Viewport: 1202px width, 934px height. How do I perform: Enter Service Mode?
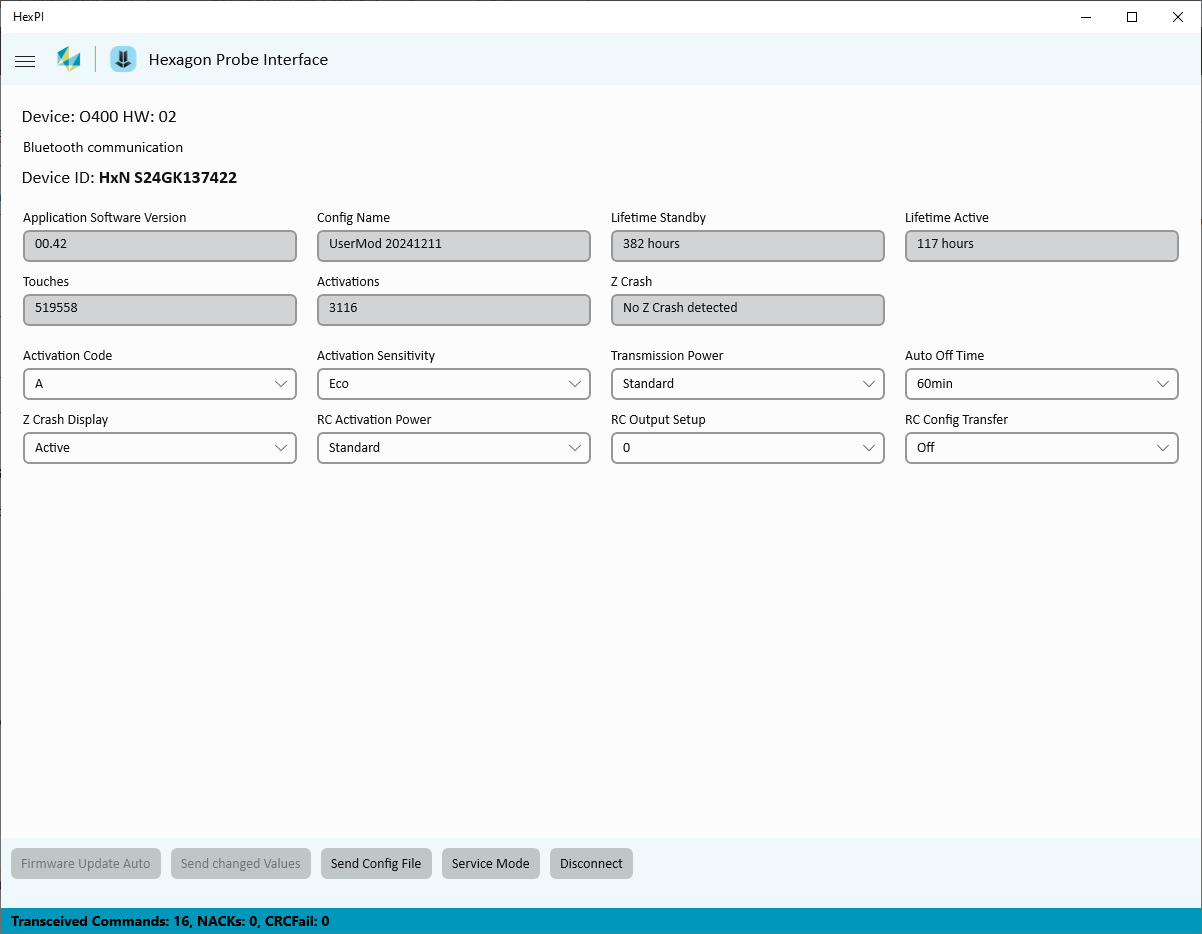click(491, 864)
